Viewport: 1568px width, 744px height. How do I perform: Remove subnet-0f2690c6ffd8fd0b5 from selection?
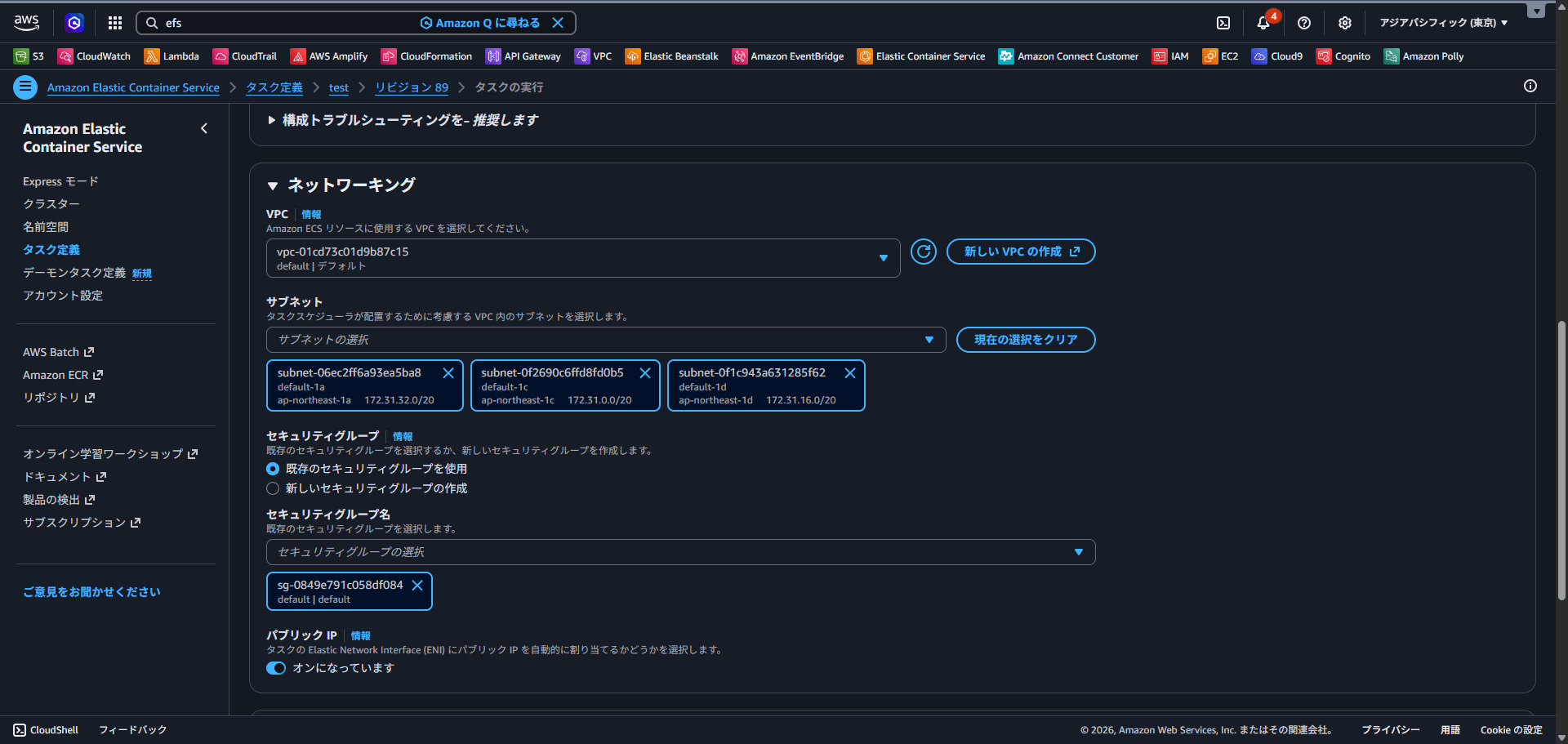(645, 373)
